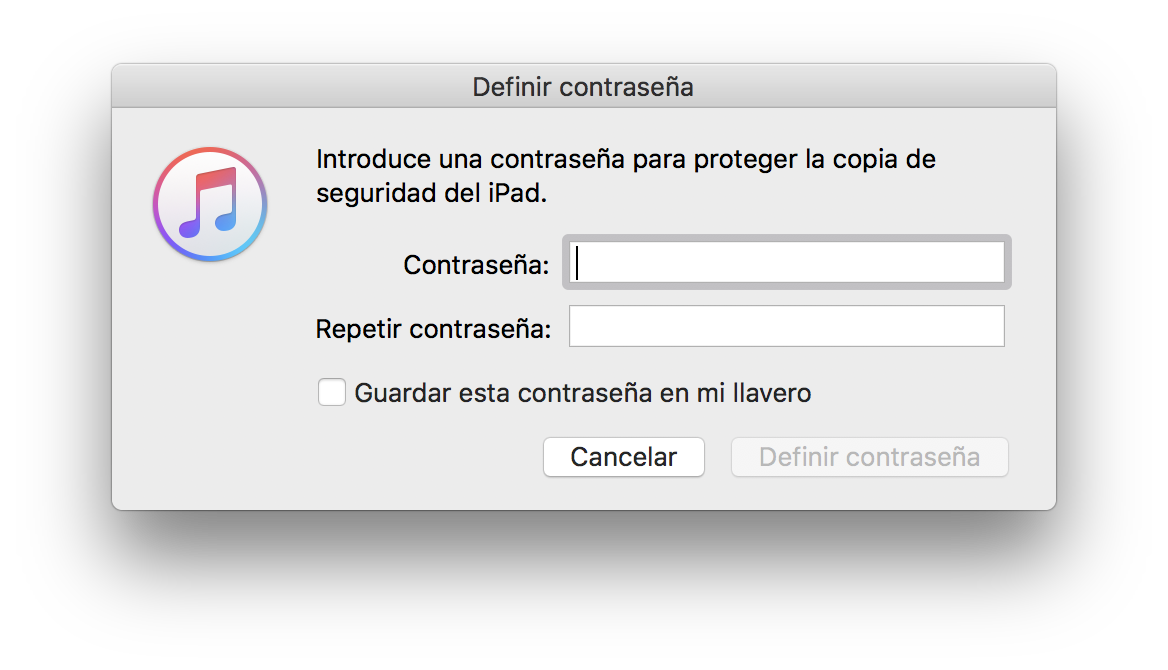The image size is (1168, 670).
Task: Focus the Contraseña password field
Action: (x=786, y=263)
